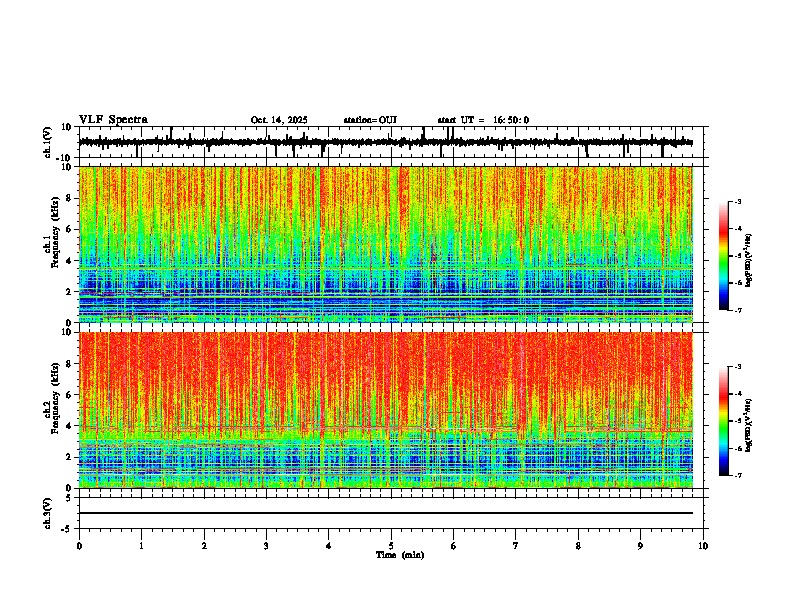
Task: Click the 'ch.1(V)' axis label
Action: (47, 142)
